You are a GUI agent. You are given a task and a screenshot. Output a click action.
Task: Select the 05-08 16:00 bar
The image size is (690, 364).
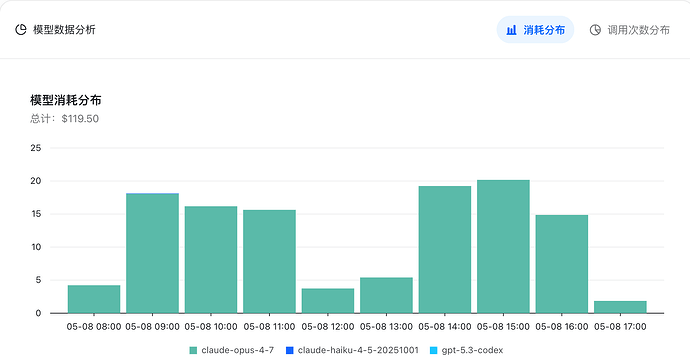[x=562, y=264]
